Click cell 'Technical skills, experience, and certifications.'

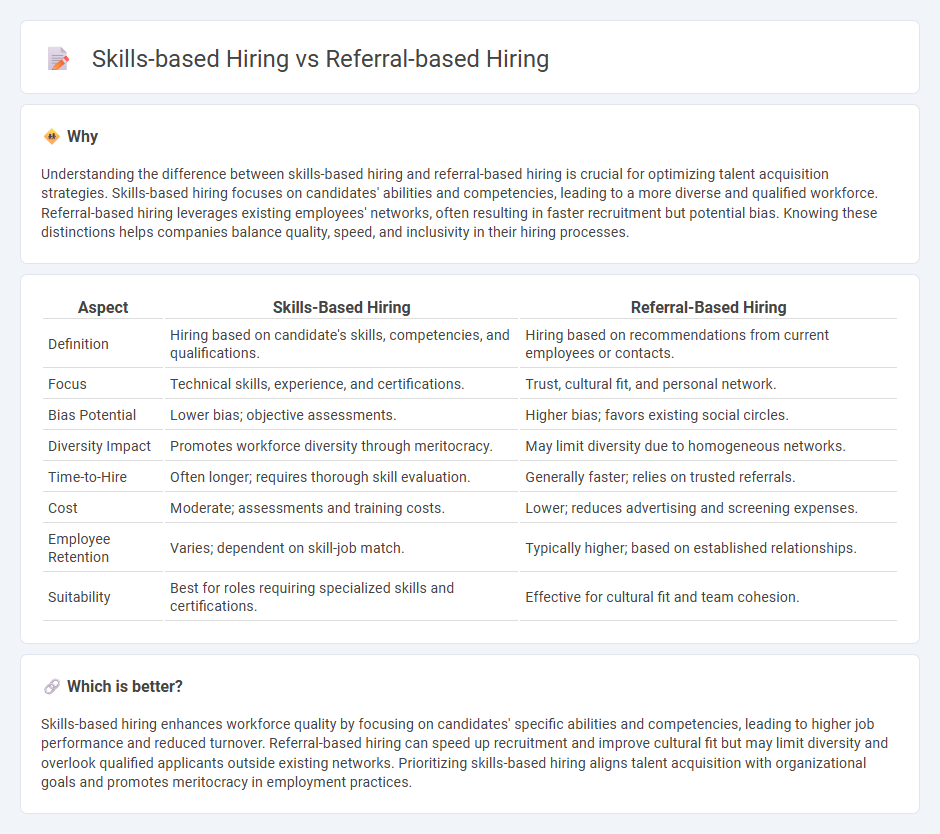342,384
